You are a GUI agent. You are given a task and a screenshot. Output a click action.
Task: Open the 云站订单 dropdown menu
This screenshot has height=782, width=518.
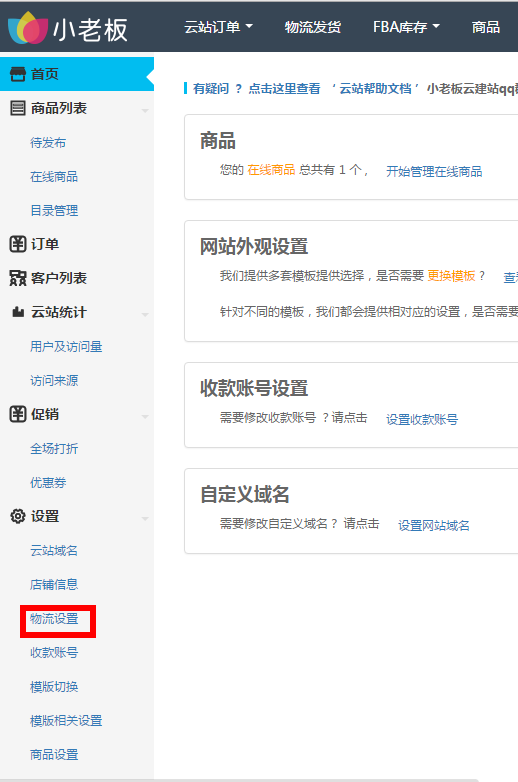pyautogui.click(x=218, y=27)
